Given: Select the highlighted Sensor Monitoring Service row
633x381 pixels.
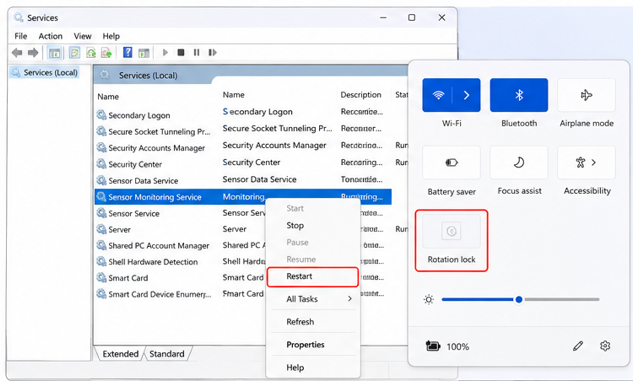Looking at the screenshot, I should [x=243, y=197].
